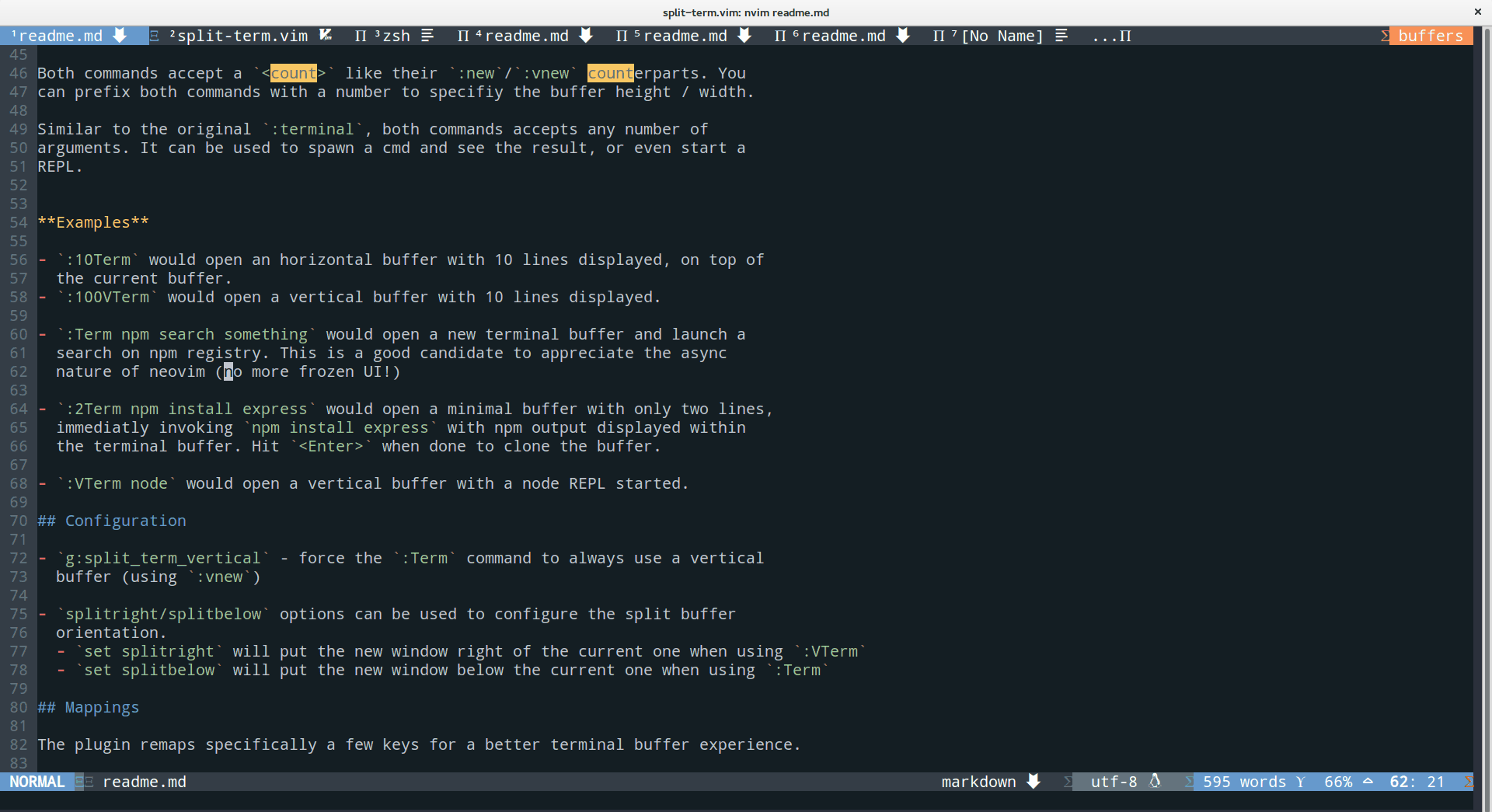Click ':Term' code on line 72
This screenshot has height=812, width=1492.
point(424,558)
